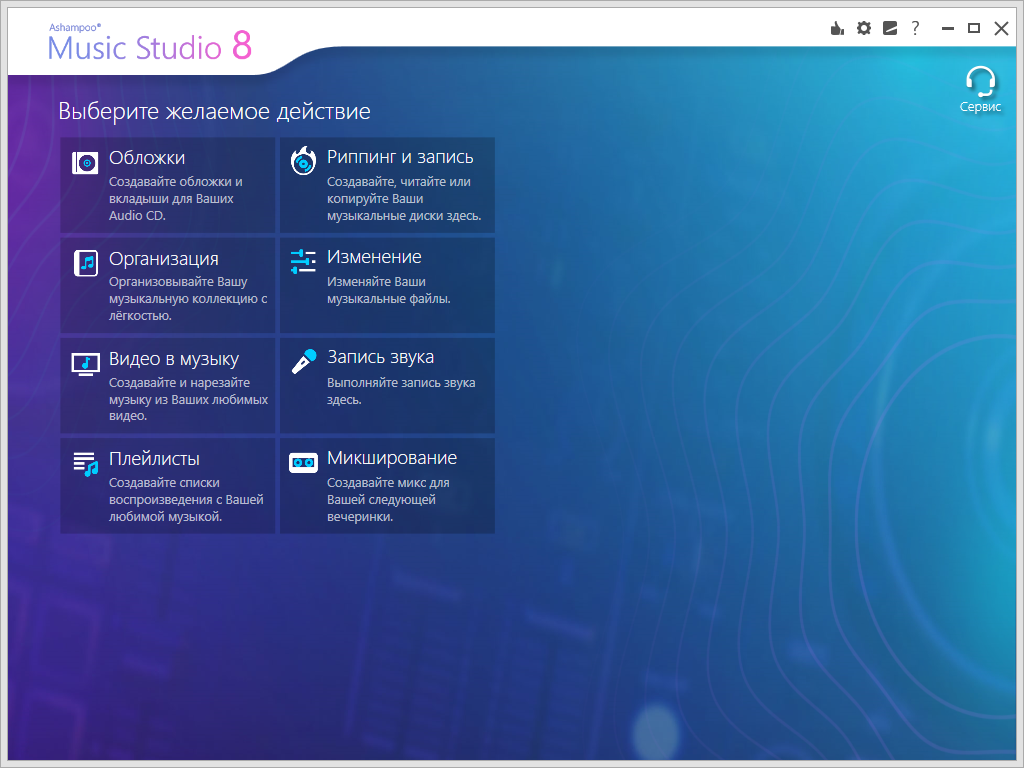This screenshot has width=1024, height=768.
Task: Click the thumbs-up icon in title bar
Action: coord(838,29)
